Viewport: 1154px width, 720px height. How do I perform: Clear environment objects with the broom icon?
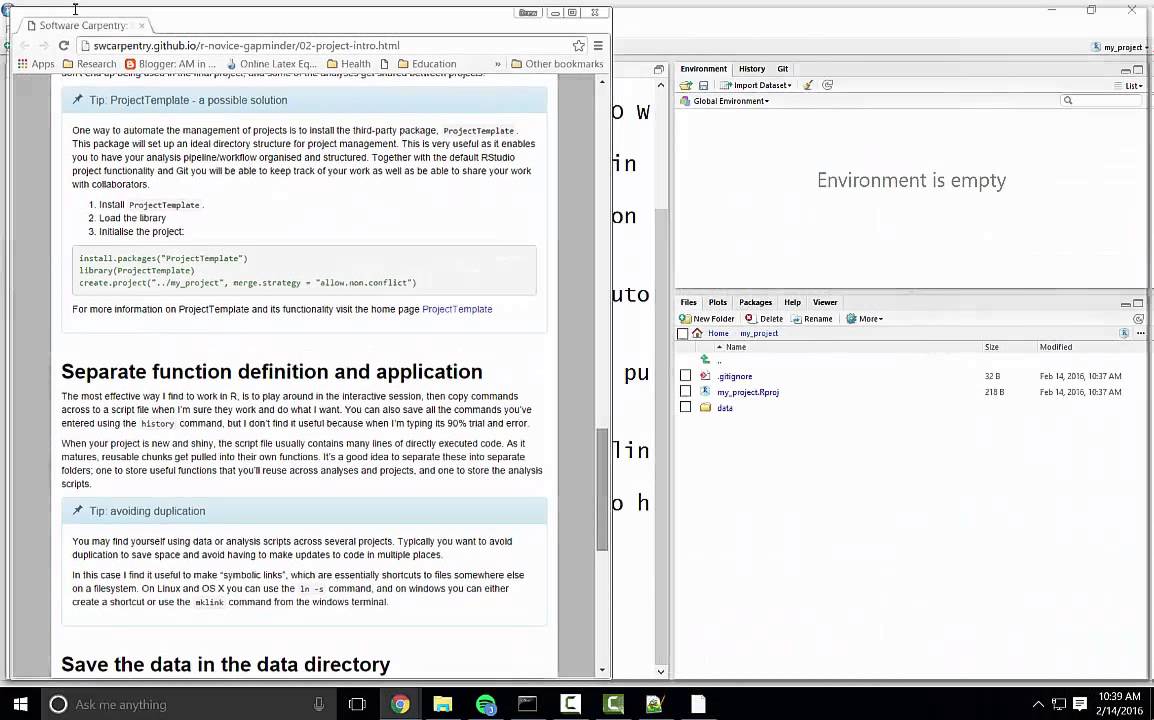tap(808, 85)
